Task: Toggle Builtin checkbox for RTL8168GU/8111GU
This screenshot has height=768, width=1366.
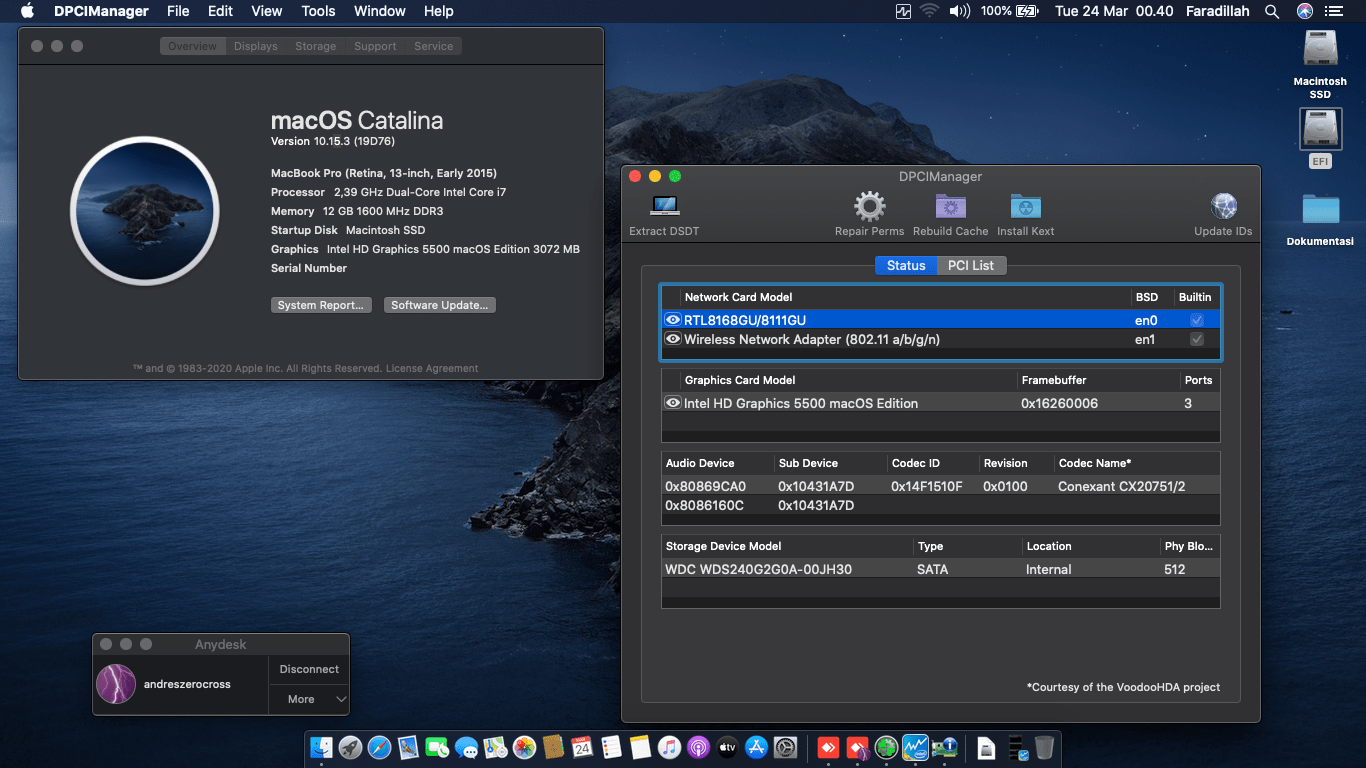Action: (x=1196, y=320)
